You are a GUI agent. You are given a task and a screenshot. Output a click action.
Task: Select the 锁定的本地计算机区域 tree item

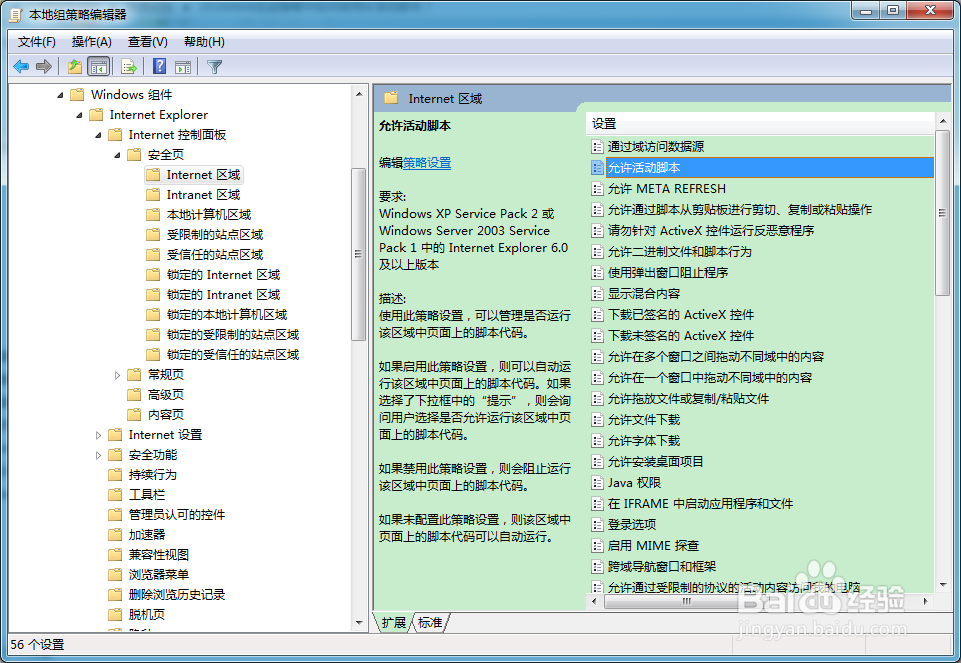[x=227, y=315]
